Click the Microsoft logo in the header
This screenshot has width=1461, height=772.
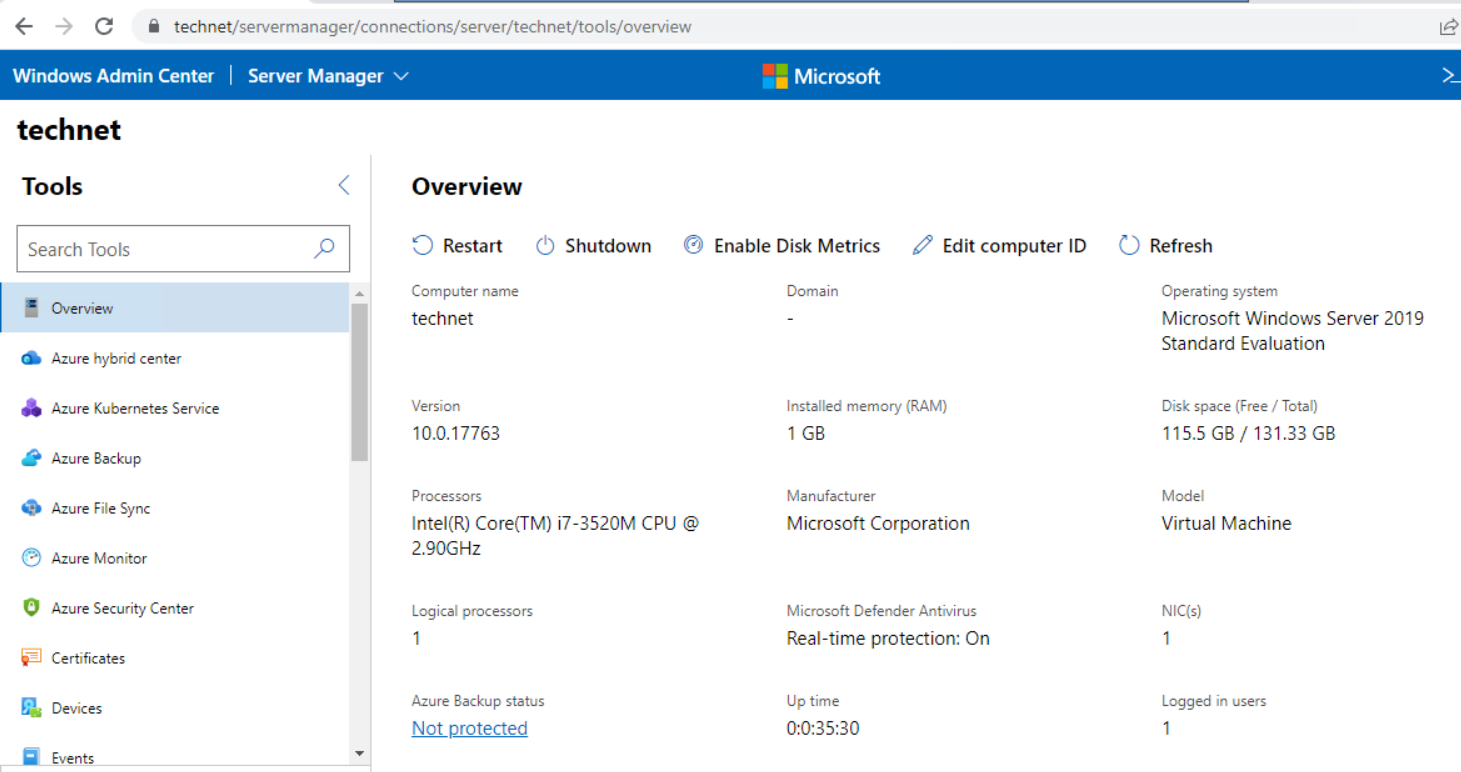tap(820, 75)
